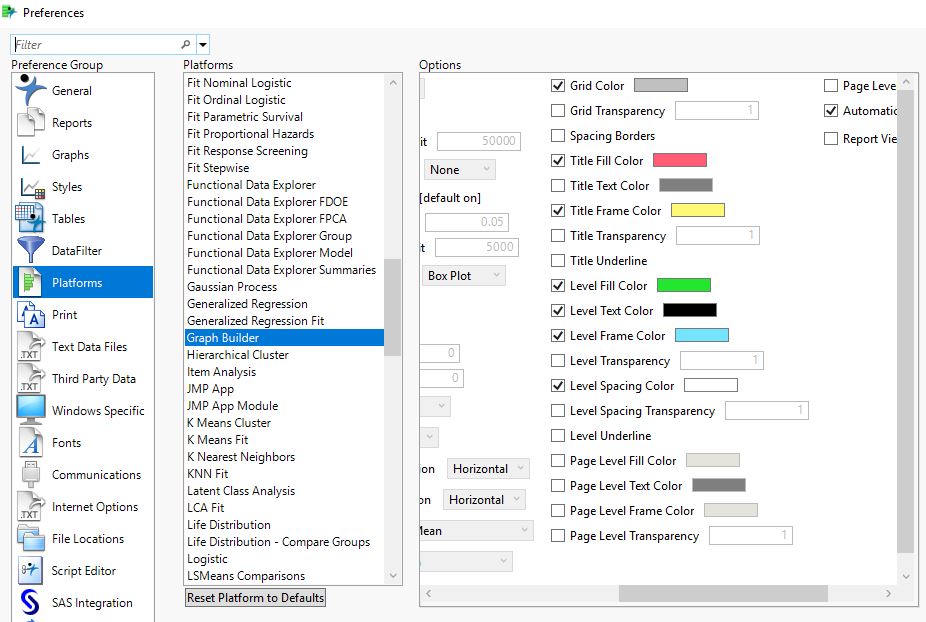Screen dimensions: 926x622
Task: Open the Fonts preferences
Action: 65,442
